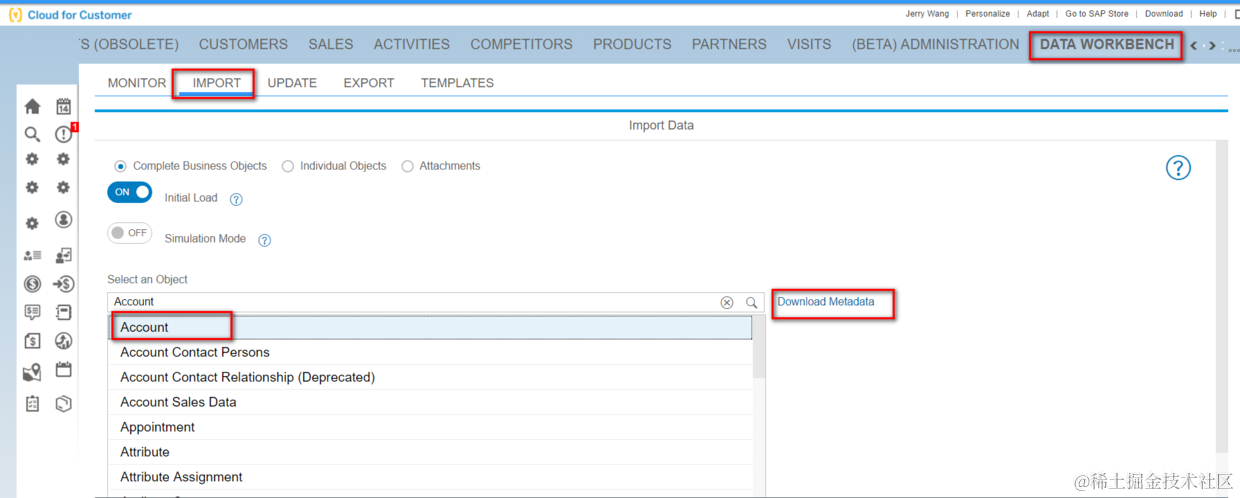The height and width of the screenshot is (498, 1240).
Task: Open the Help link in header
Action: (1208, 14)
